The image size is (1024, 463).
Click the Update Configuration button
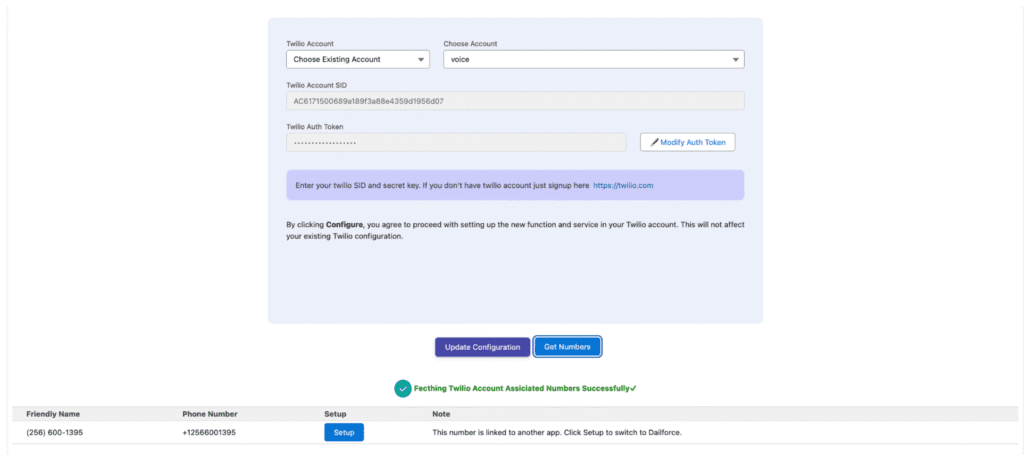[482, 347]
